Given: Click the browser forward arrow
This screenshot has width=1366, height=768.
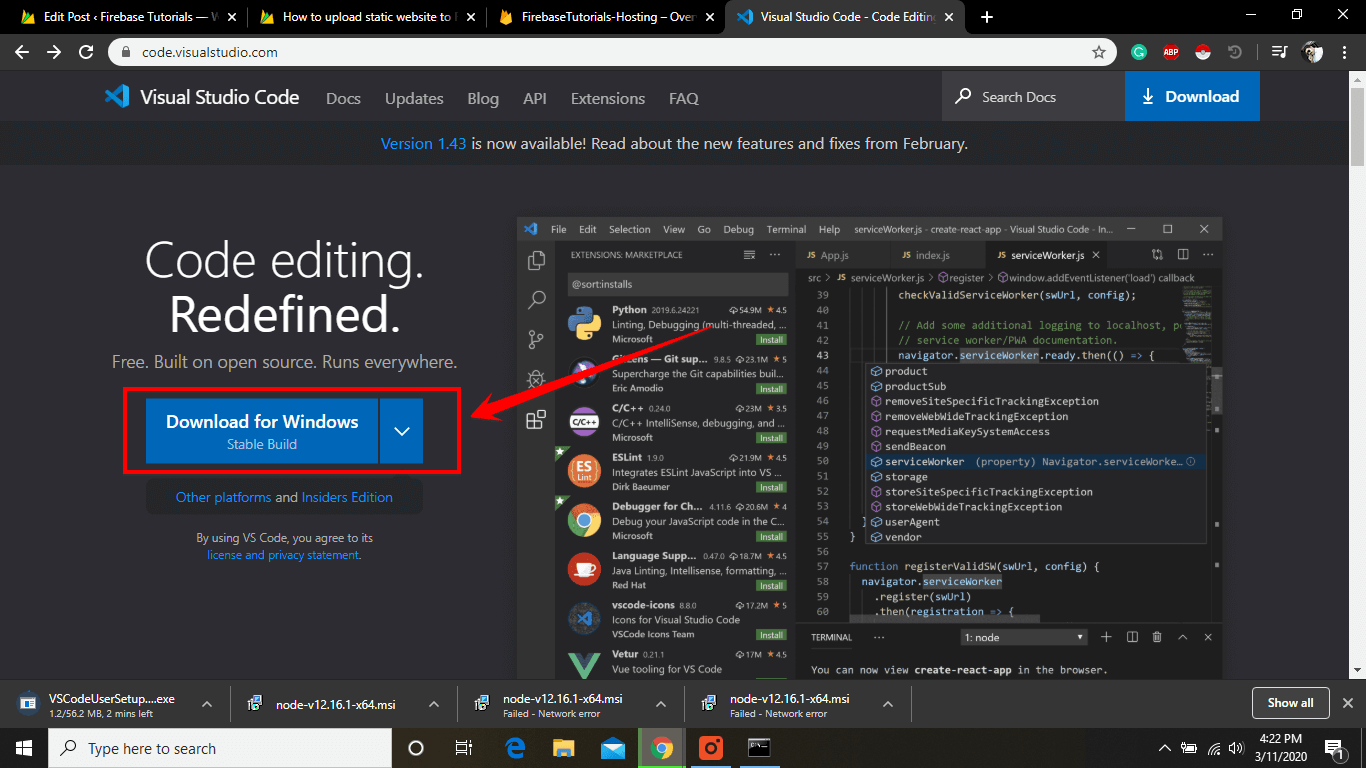Looking at the screenshot, I should (x=54, y=52).
